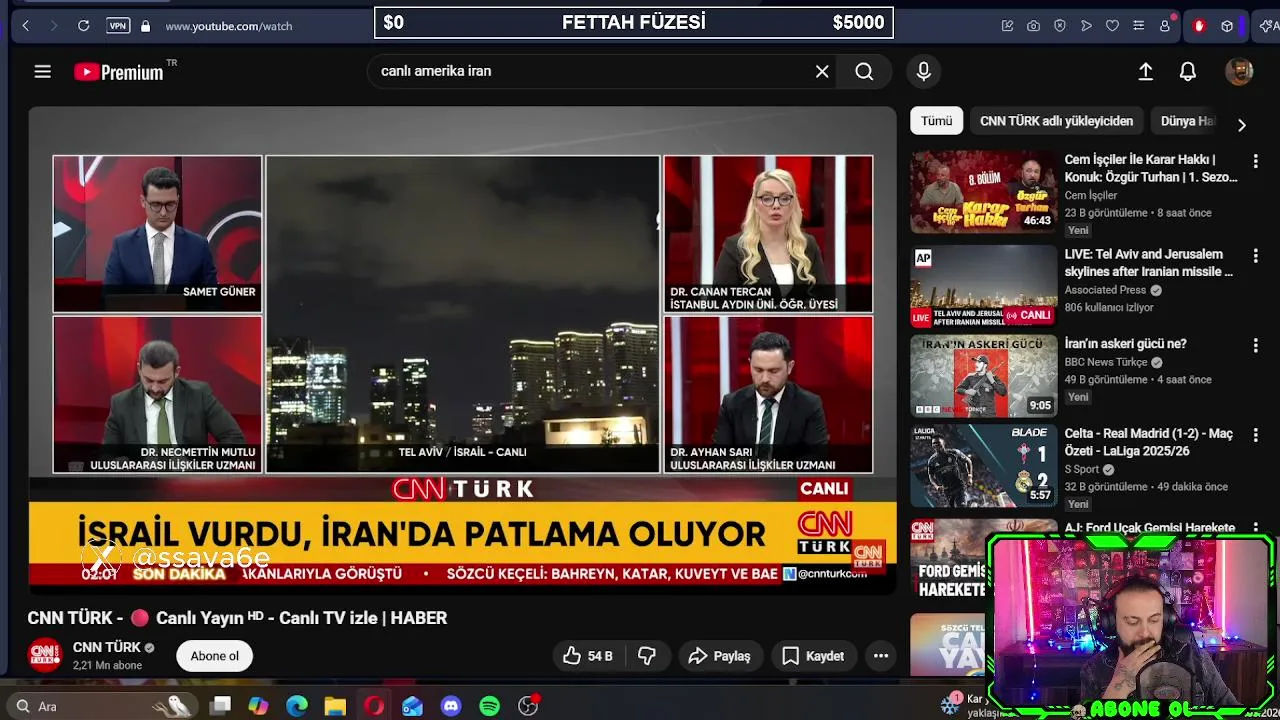Screen dimensions: 1280x720
Task: Take a snapshot with the browser camera icon
Action: (x=1033, y=25)
